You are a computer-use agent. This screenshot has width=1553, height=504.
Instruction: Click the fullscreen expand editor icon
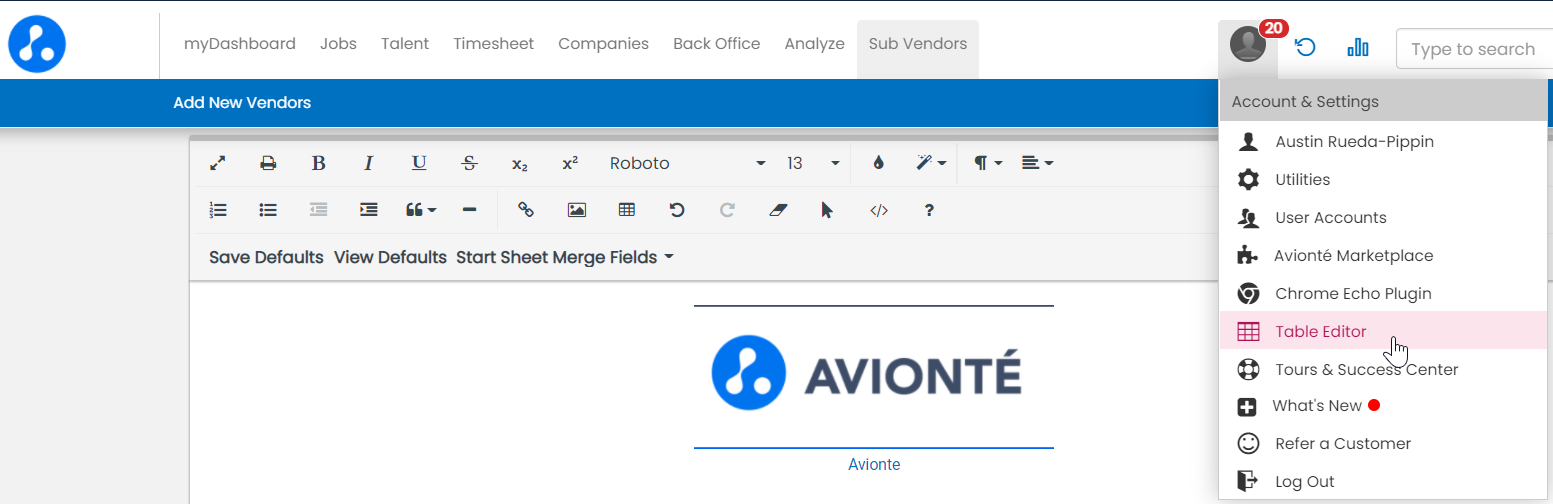click(217, 163)
